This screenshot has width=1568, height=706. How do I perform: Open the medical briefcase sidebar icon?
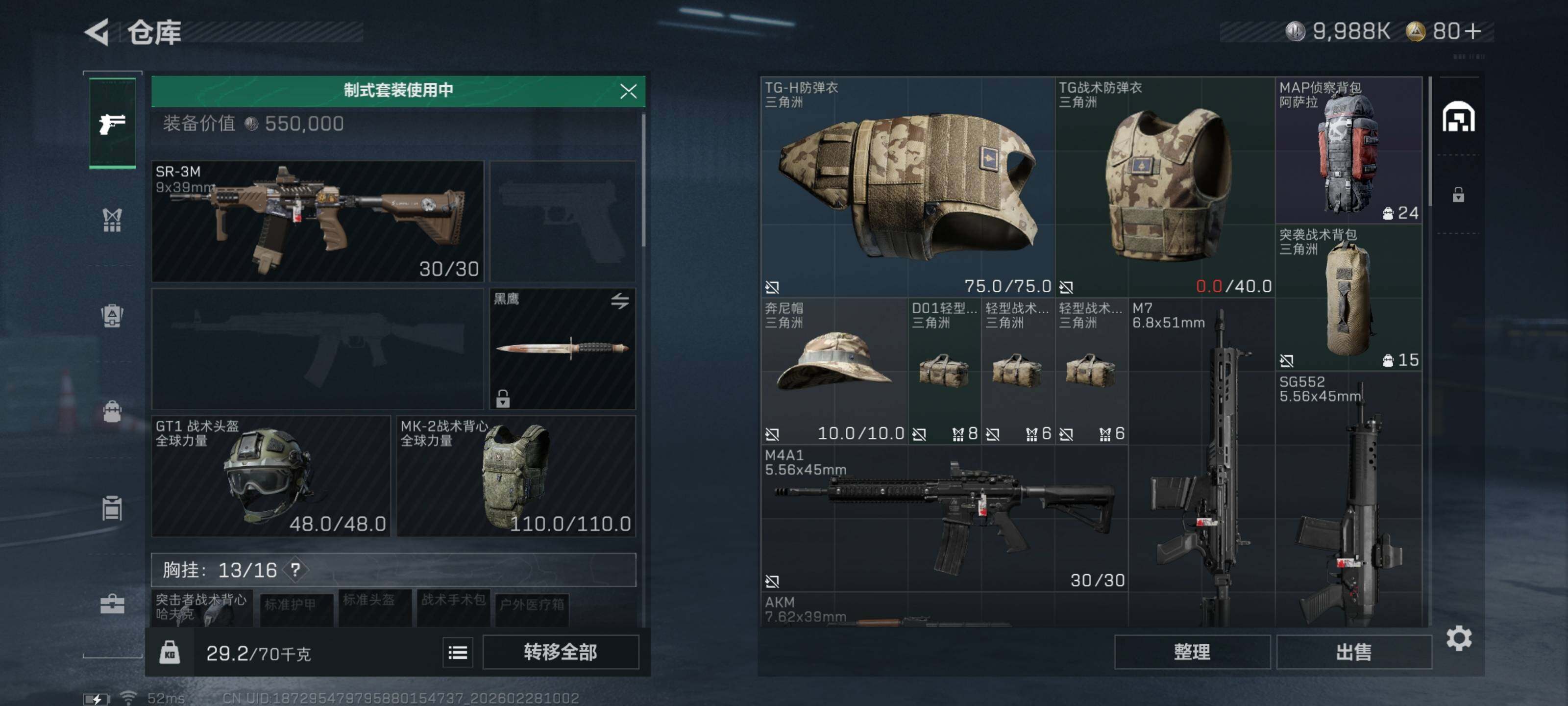112,604
